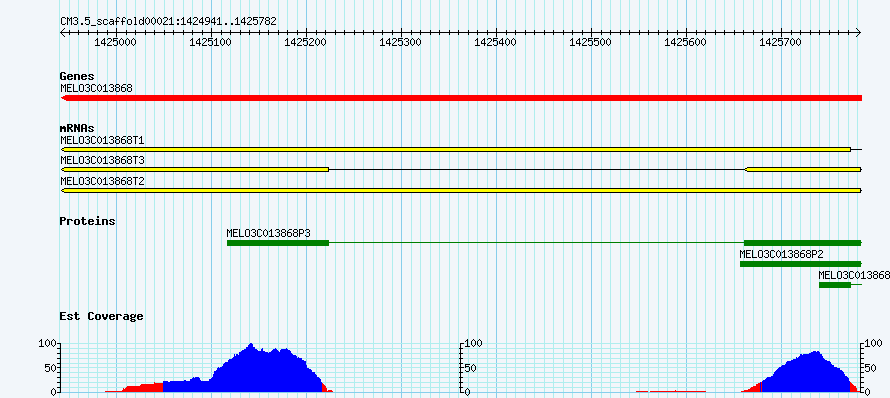Select the MELO3C013868T1 mRNA glyph

tap(461, 149)
